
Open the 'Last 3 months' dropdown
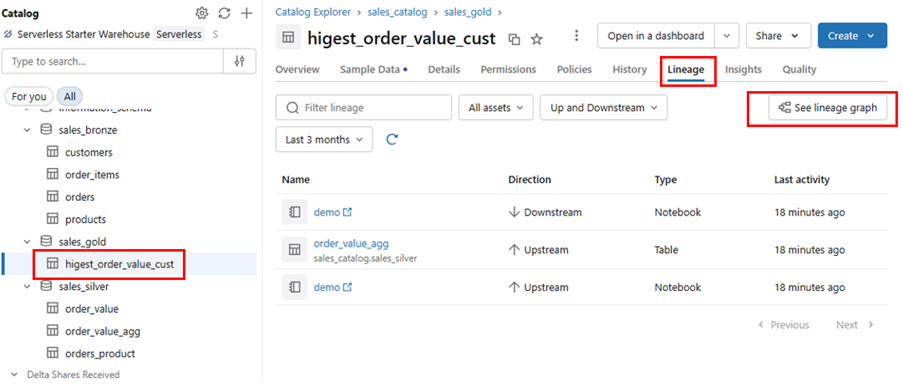(324, 139)
